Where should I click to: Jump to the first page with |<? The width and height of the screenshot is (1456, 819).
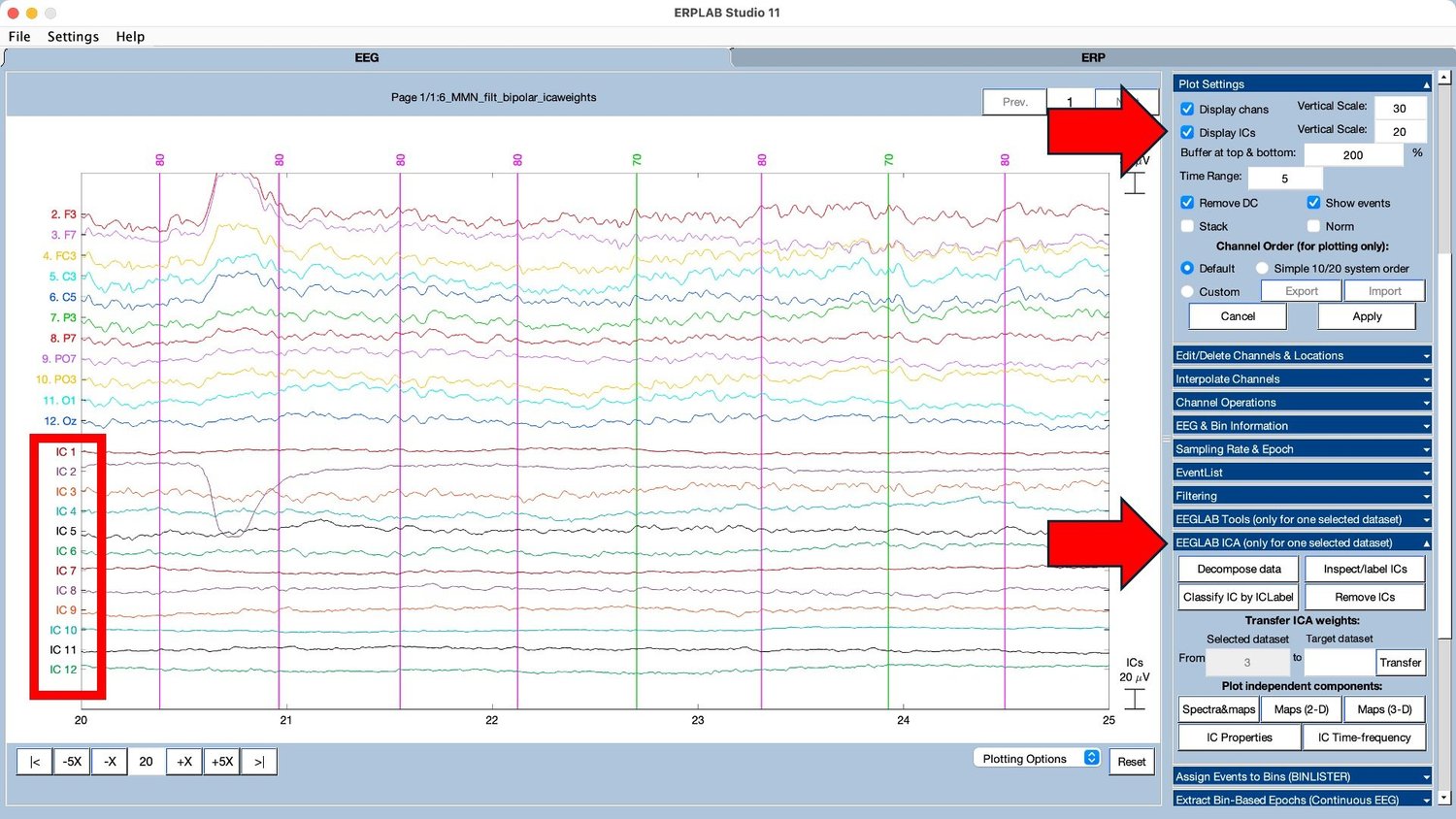[34, 761]
